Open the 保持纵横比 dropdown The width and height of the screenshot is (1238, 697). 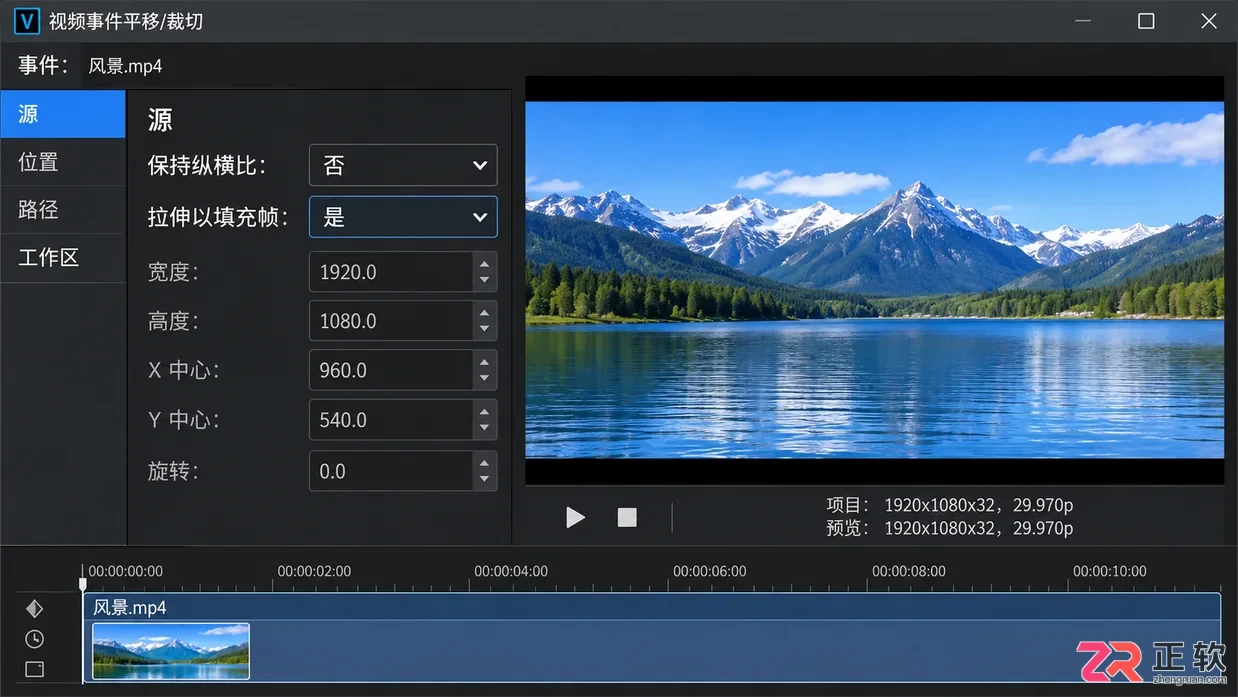403,165
